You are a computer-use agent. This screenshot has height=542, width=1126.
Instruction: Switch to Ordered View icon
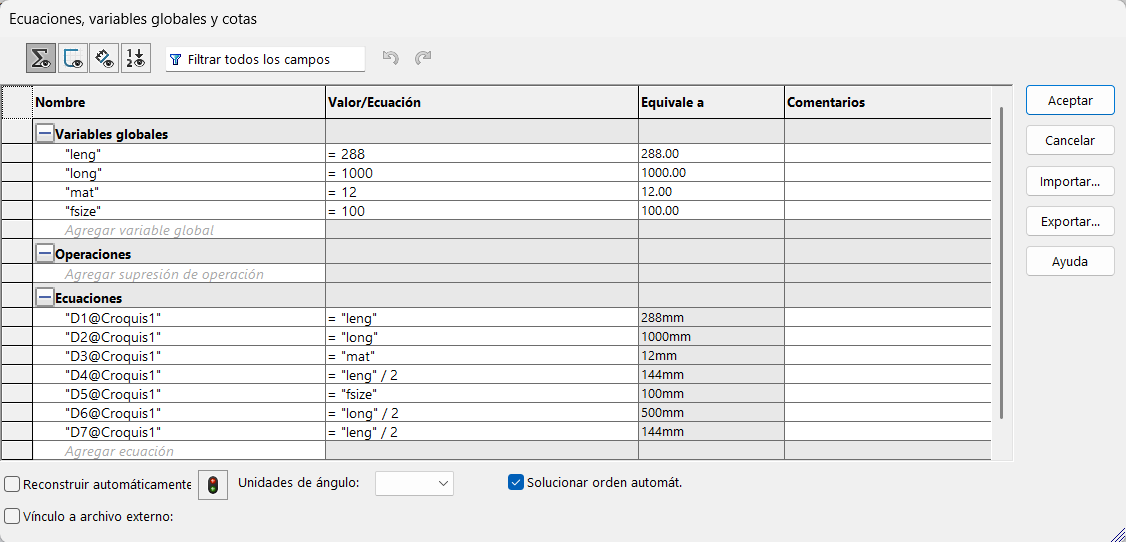click(136, 59)
